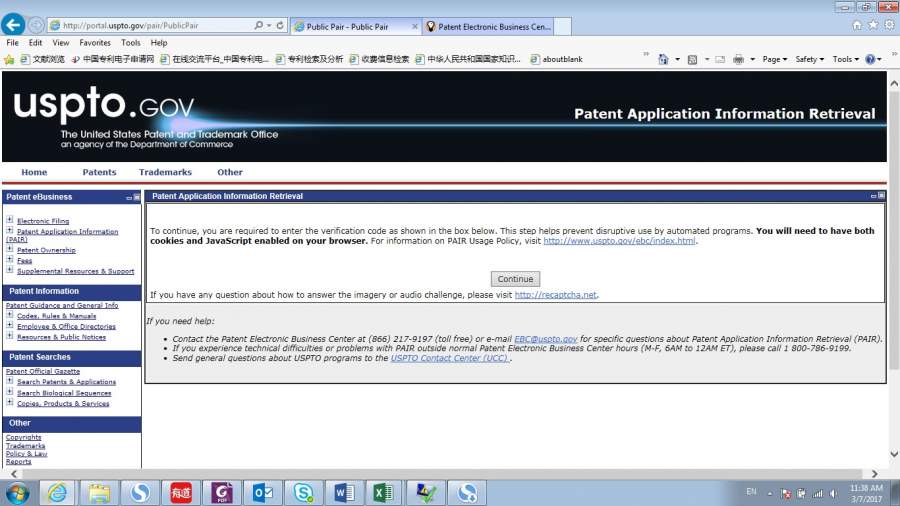The height and width of the screenshot is (506, 900).
Task: Expand Search Biological Sequences node
Action: [x=10, y=392]
